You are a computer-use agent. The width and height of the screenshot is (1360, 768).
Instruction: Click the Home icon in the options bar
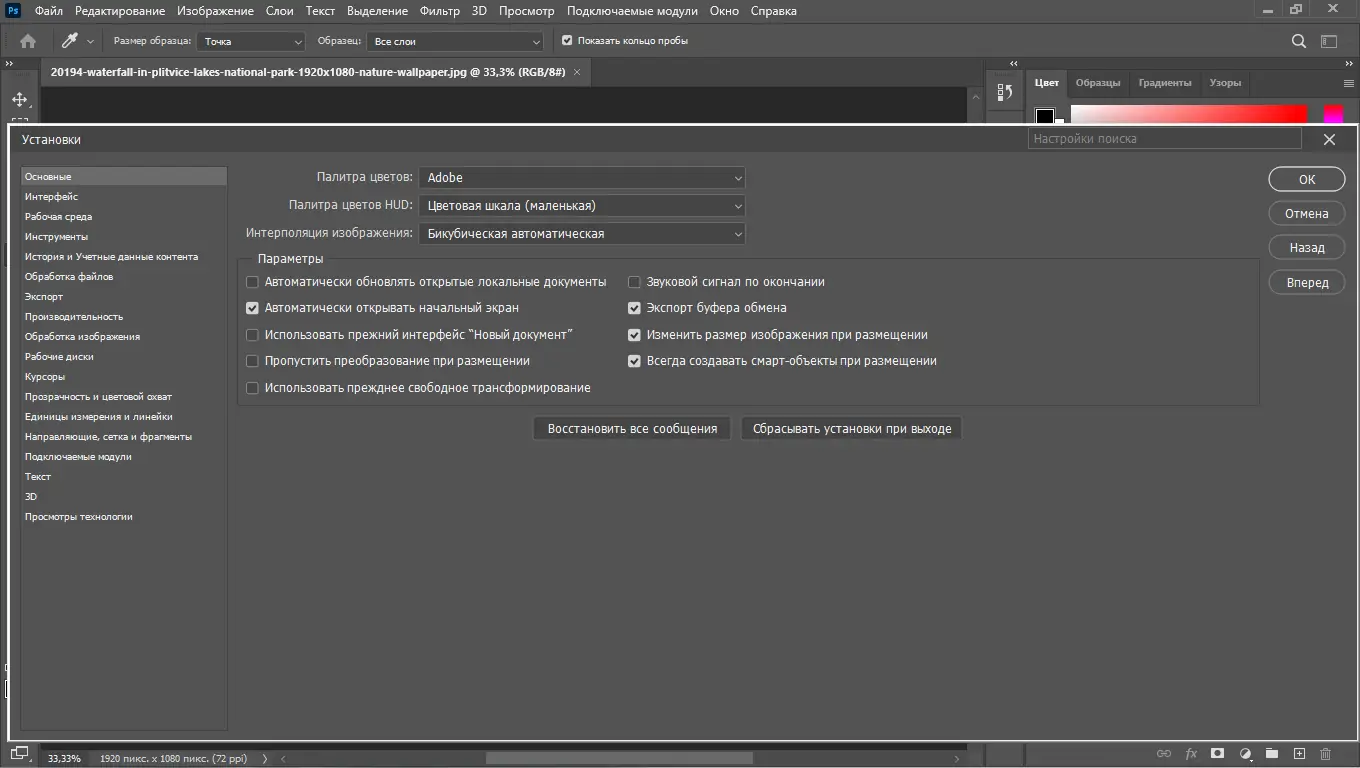28,41
